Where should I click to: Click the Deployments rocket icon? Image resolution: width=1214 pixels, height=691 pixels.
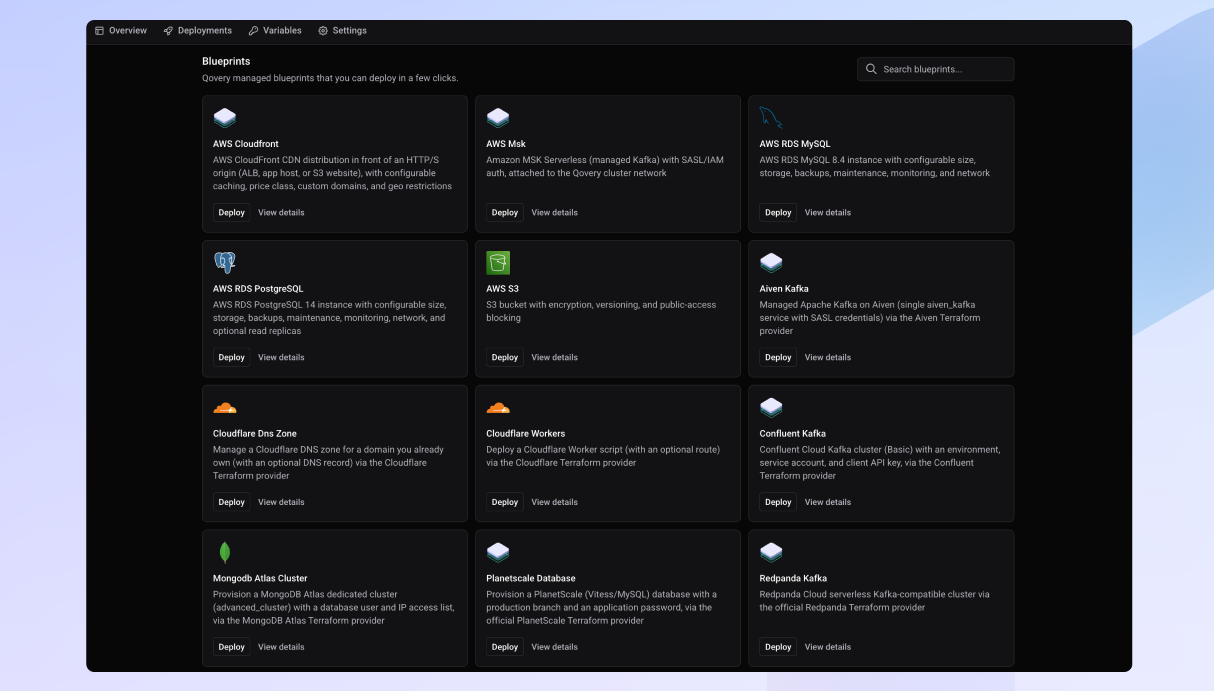(168, 31)
